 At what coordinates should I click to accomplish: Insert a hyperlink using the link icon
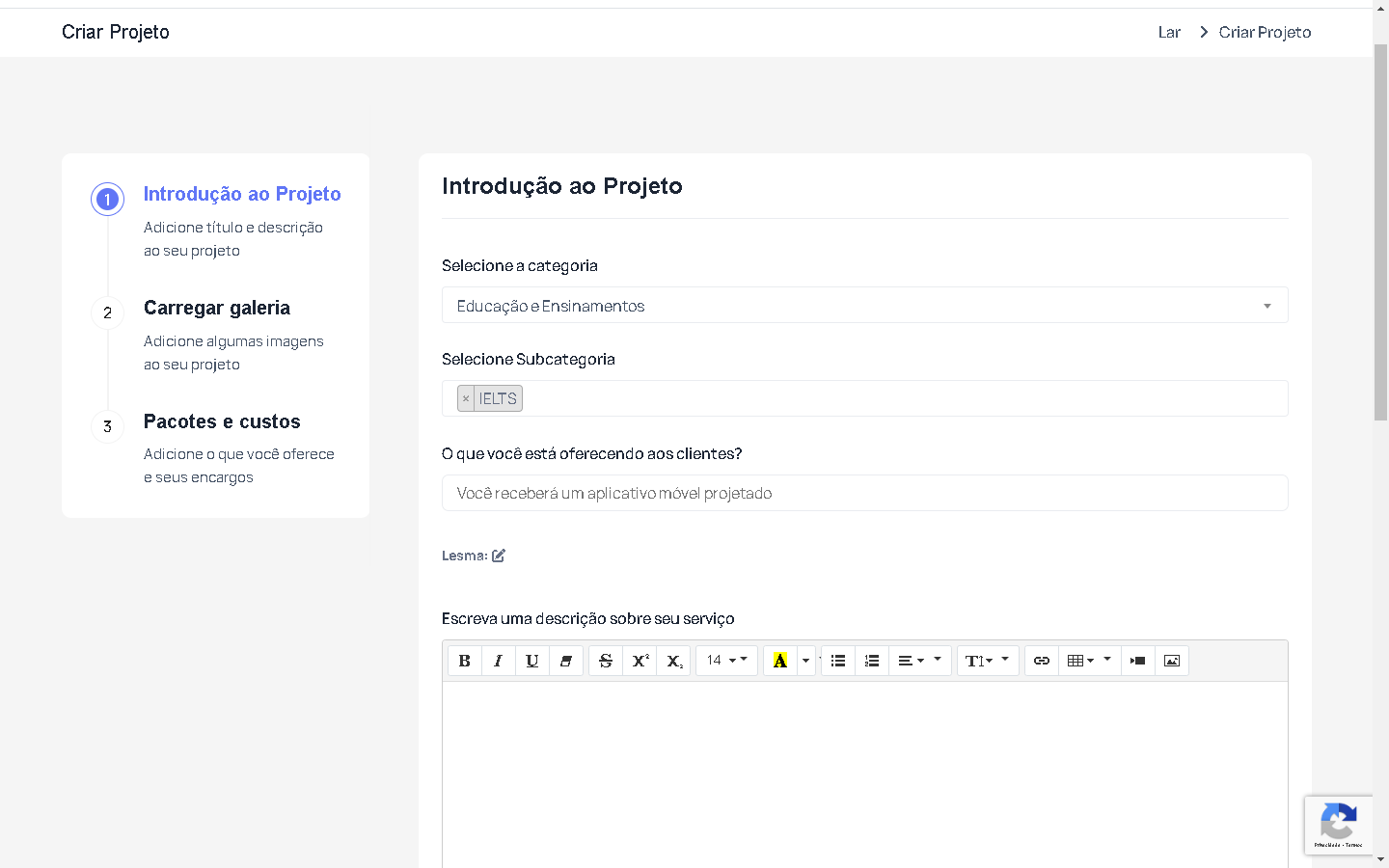(x=1042, y=661)
